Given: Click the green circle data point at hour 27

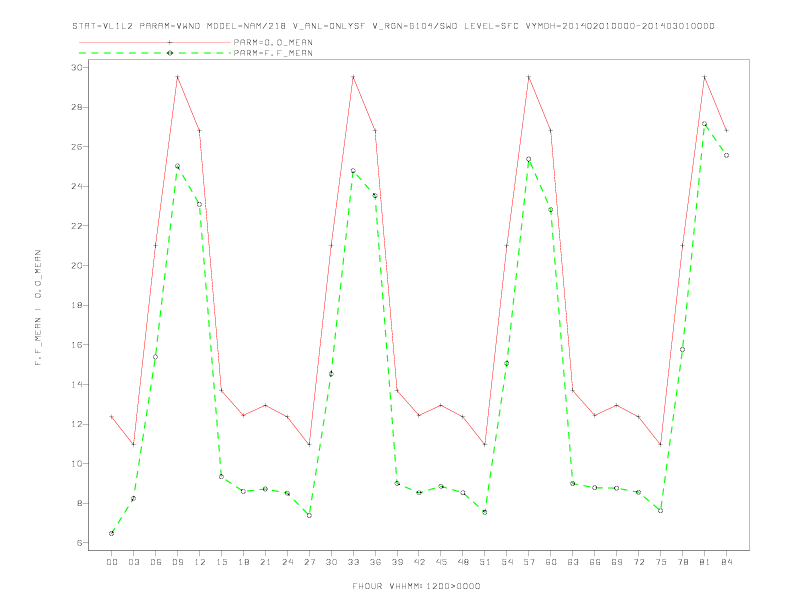Looking at the screenshot, I should 309,516.
